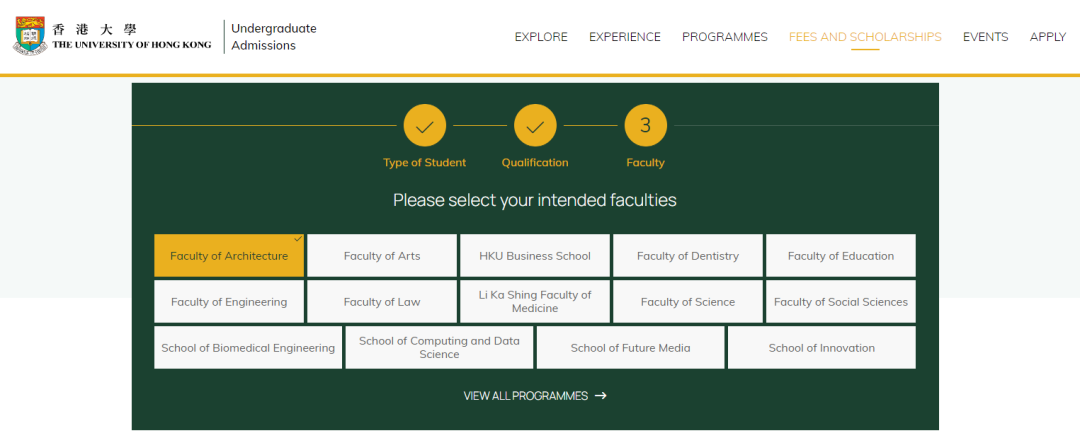Select School of Computing and Data Science
1080x438 pixels.
coord(439,348)
